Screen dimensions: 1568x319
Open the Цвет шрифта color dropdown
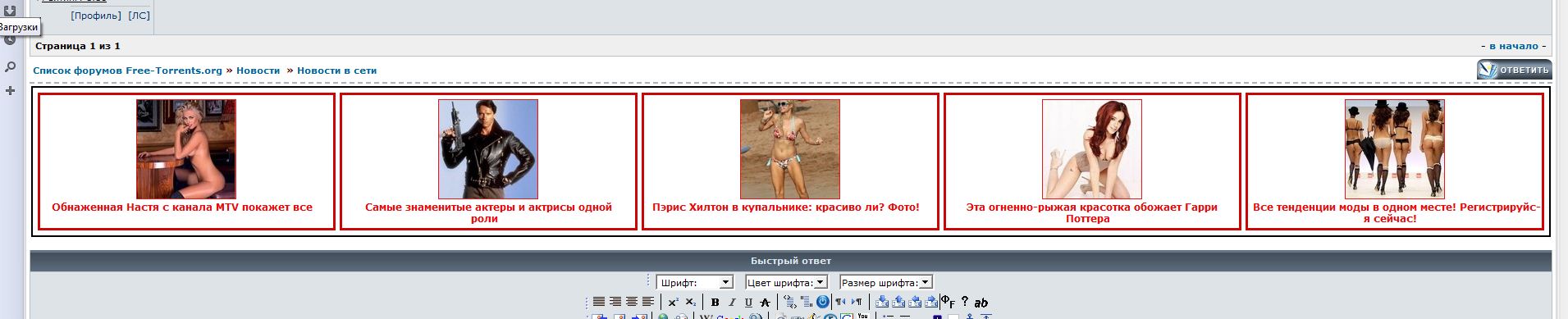point(786,282)
